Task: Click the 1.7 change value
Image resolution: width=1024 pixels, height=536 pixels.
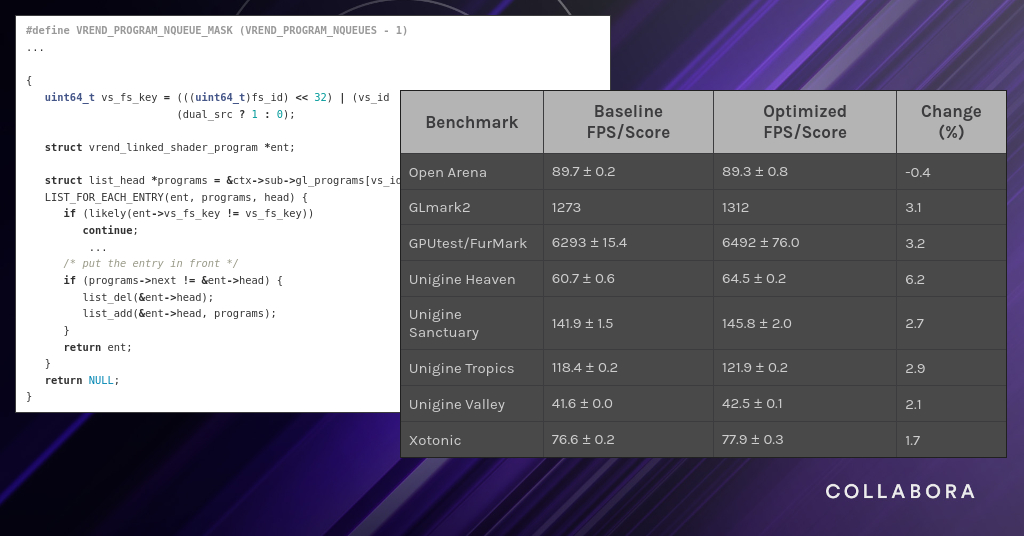Action: (x=912, y=440)
